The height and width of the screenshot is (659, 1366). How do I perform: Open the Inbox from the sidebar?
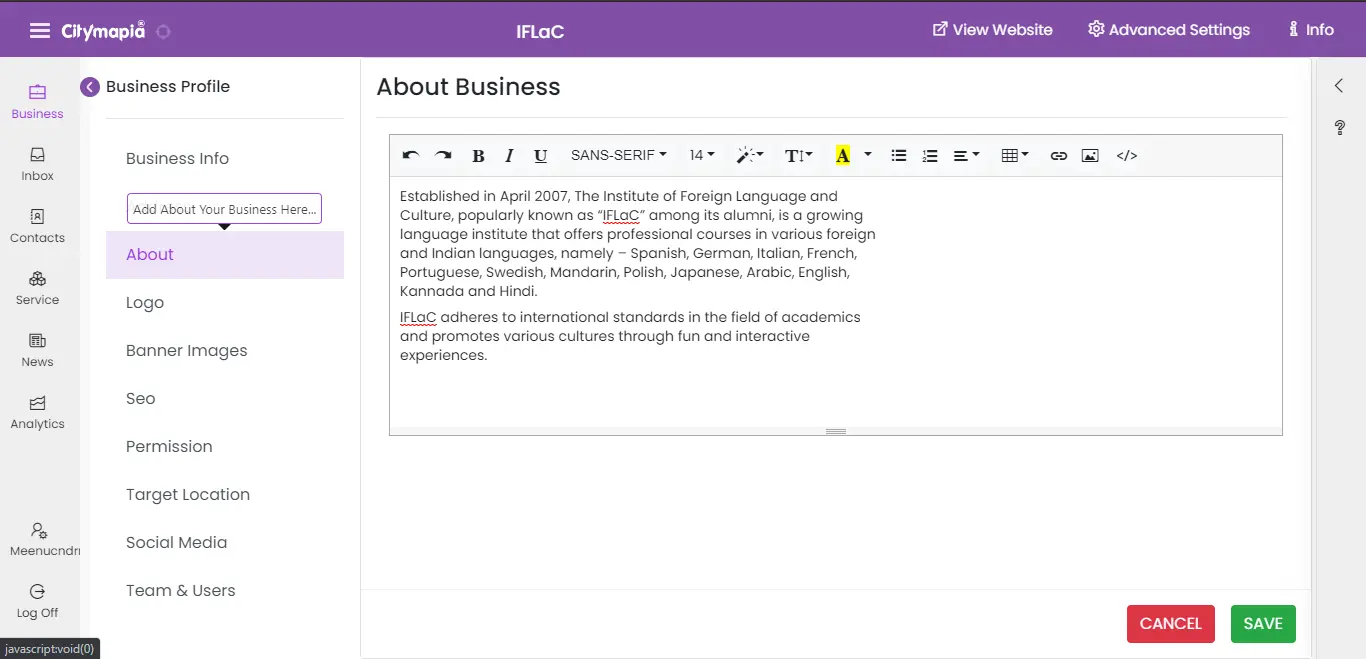coord(38,164)
